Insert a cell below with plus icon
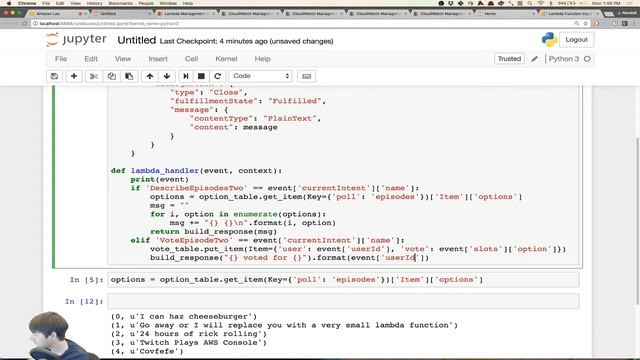Image resolution: width=640 pixels, height=360 pixels. pos(74,76)
